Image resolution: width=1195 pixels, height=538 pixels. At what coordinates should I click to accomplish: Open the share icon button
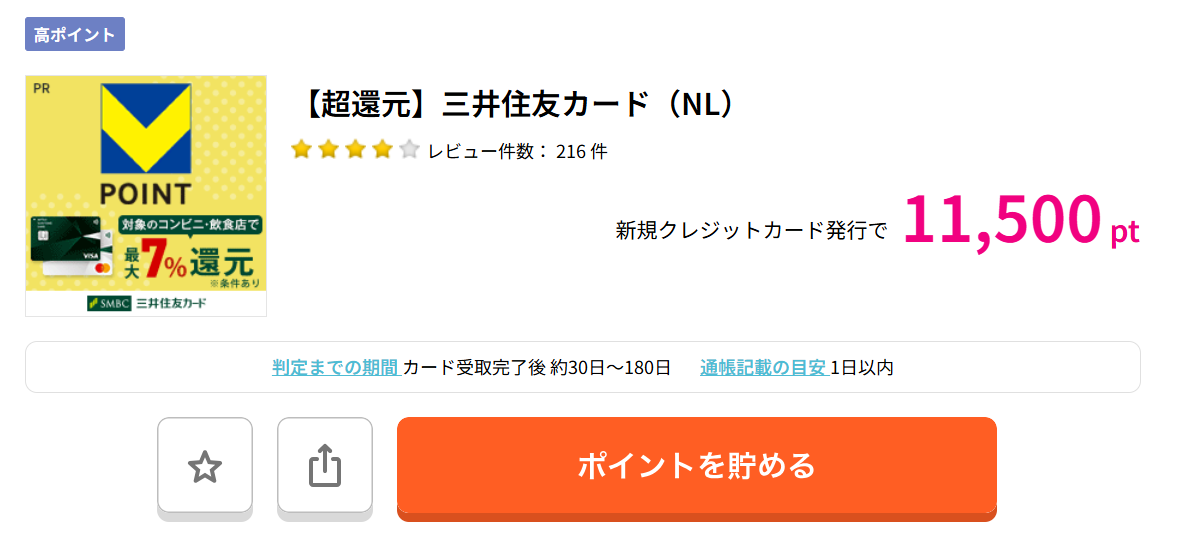coord(325,466)
